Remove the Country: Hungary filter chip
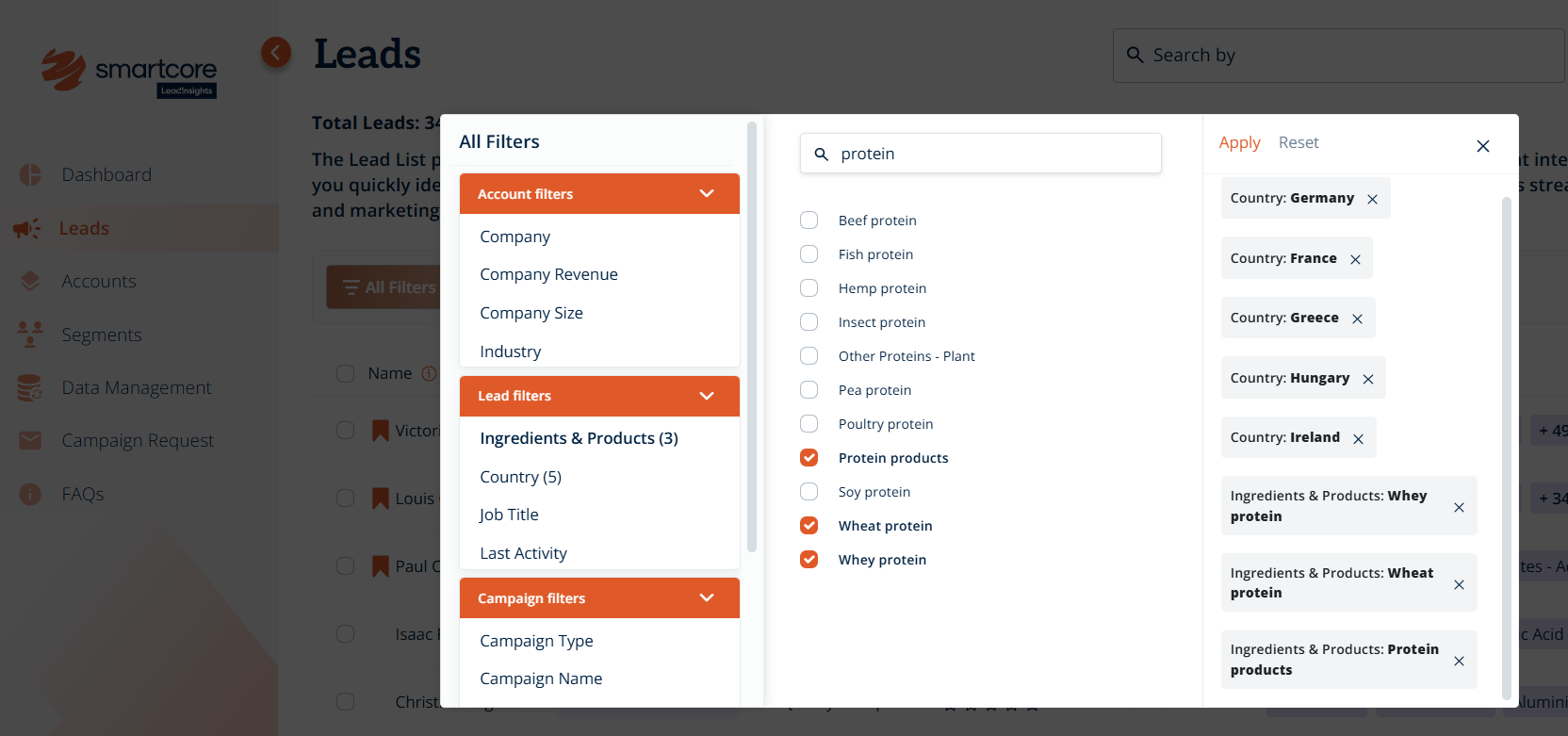 coord(1367,379)
